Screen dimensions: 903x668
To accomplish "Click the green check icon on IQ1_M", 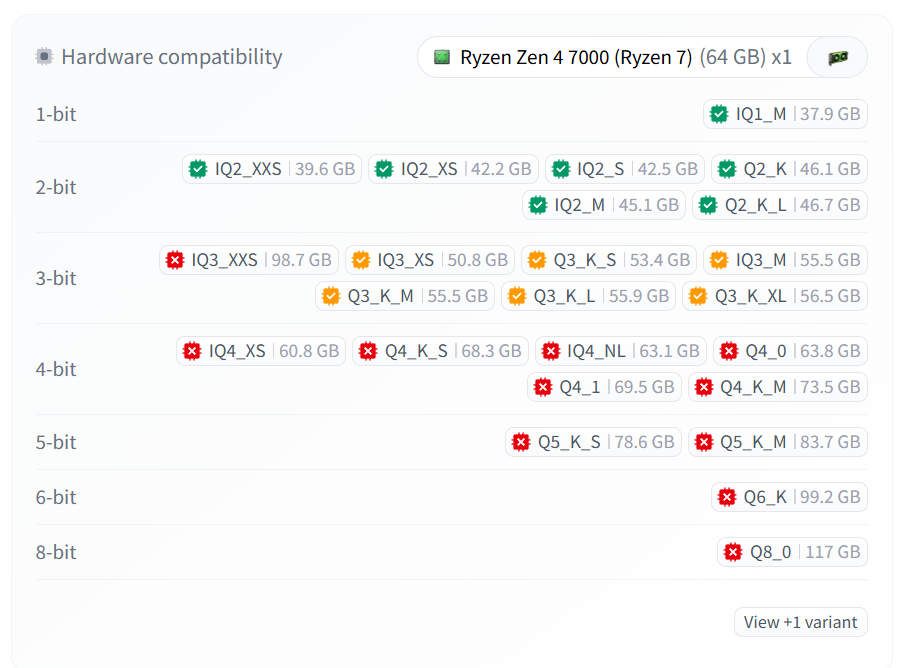I will (x=718, y=114).
